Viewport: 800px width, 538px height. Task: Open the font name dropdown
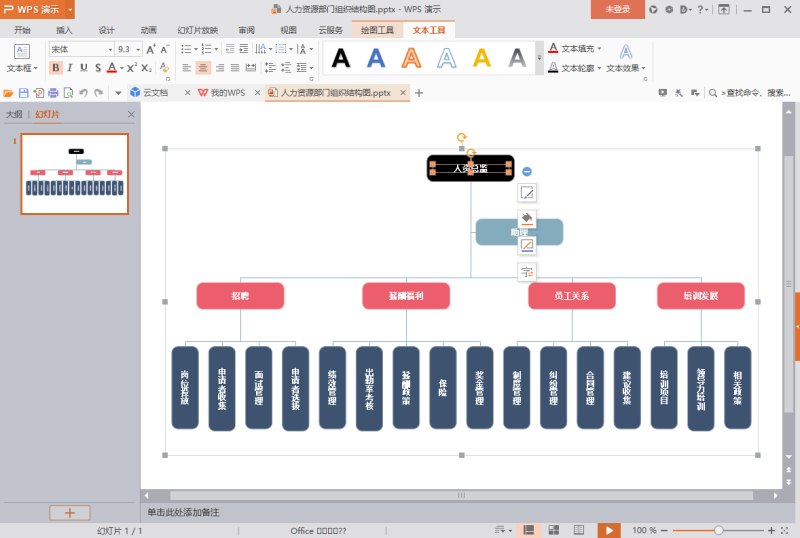click(x=110, y=50)
